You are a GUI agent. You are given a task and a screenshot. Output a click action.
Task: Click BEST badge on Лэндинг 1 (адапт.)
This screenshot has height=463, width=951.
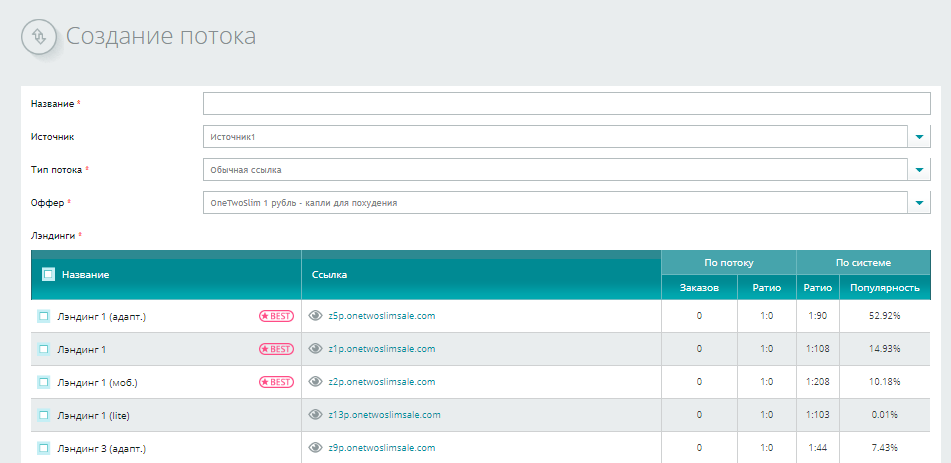point(276,316)
